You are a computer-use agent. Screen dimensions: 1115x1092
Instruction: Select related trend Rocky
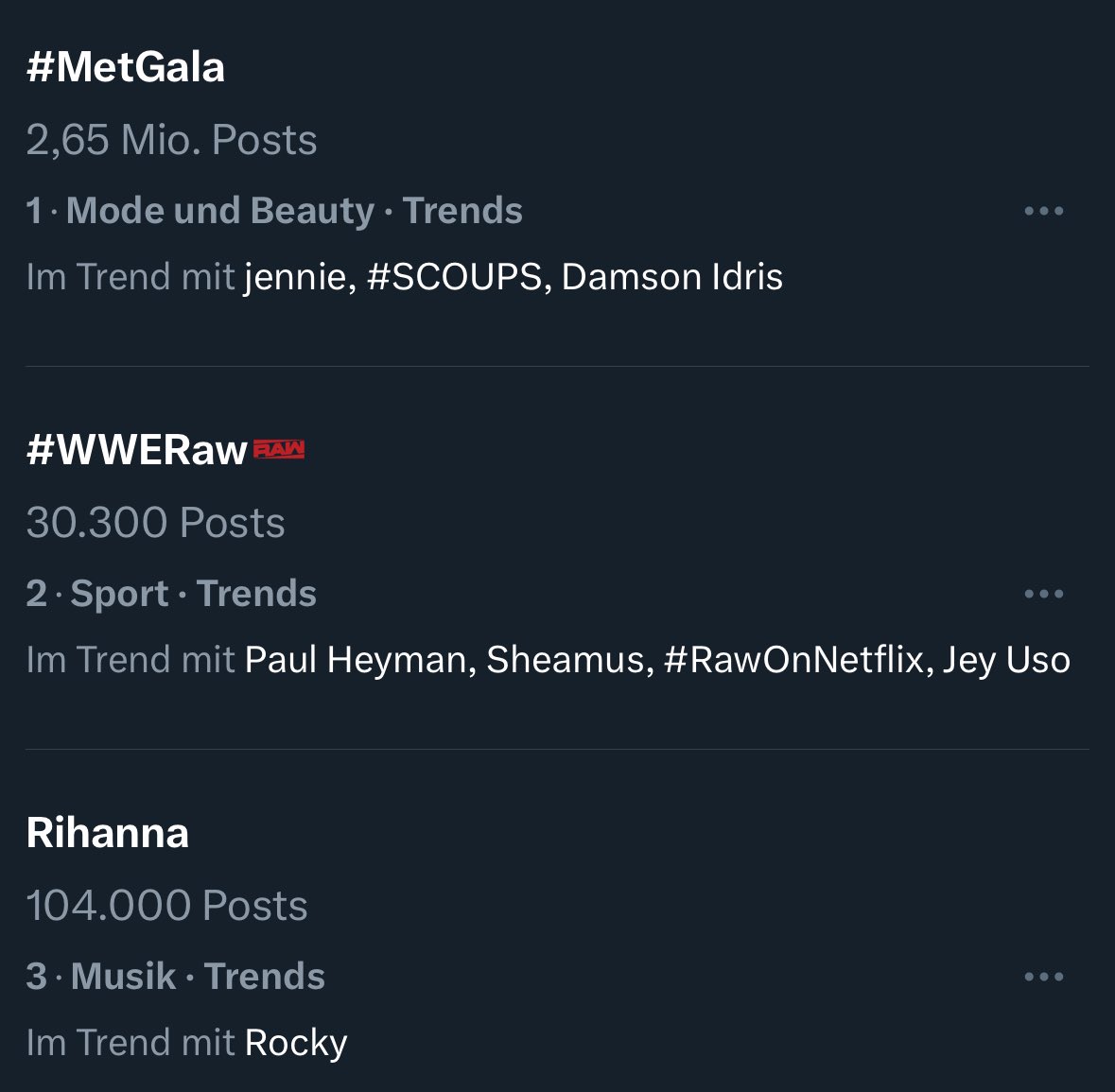click(x=296, y=1043)
